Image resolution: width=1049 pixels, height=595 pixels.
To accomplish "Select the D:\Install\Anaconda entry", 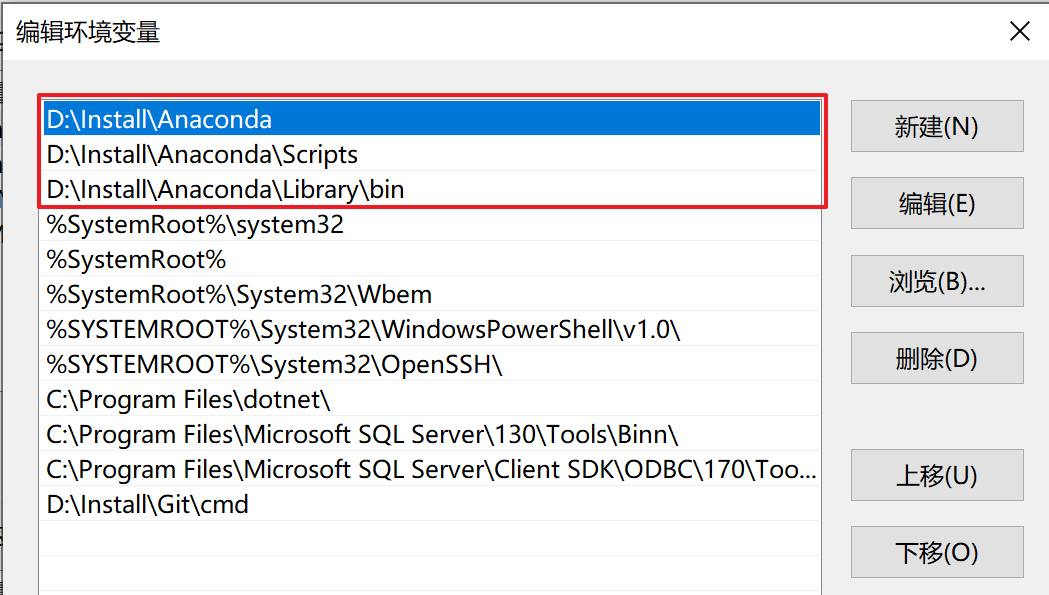I will point(432,119).
